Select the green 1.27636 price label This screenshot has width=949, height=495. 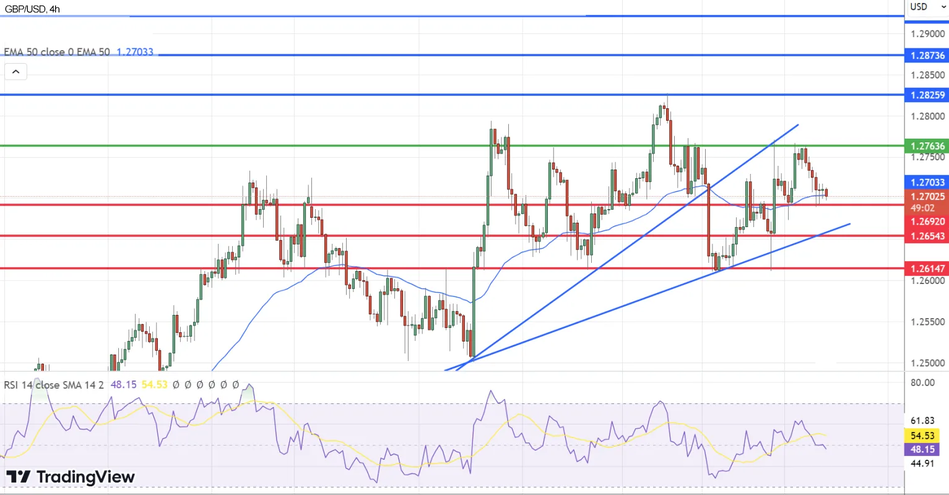(x=927, y=146)
